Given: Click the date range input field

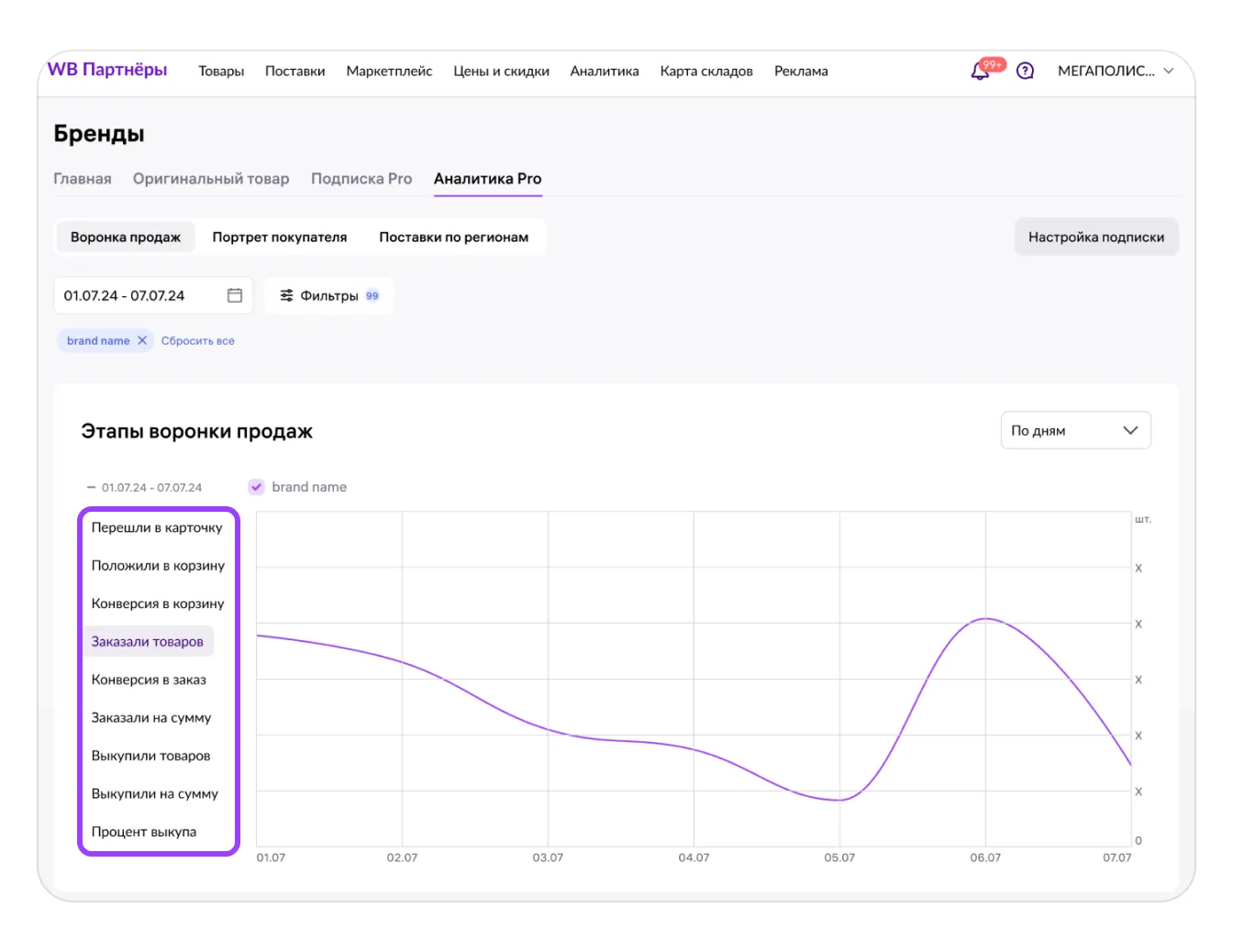Looking at the screenshot, I should [x=153, y=295].
